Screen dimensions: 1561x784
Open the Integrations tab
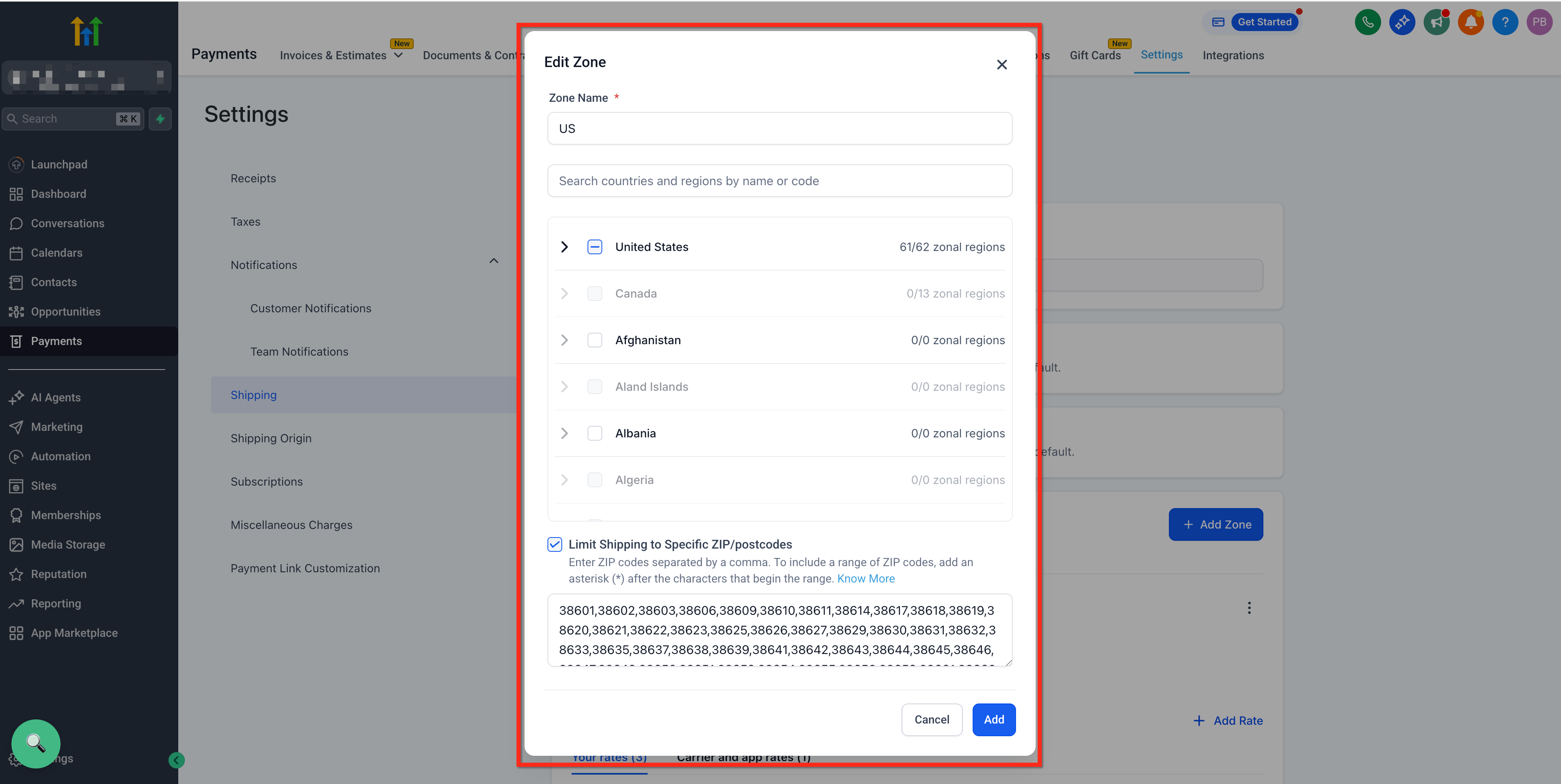(1233, 55)
